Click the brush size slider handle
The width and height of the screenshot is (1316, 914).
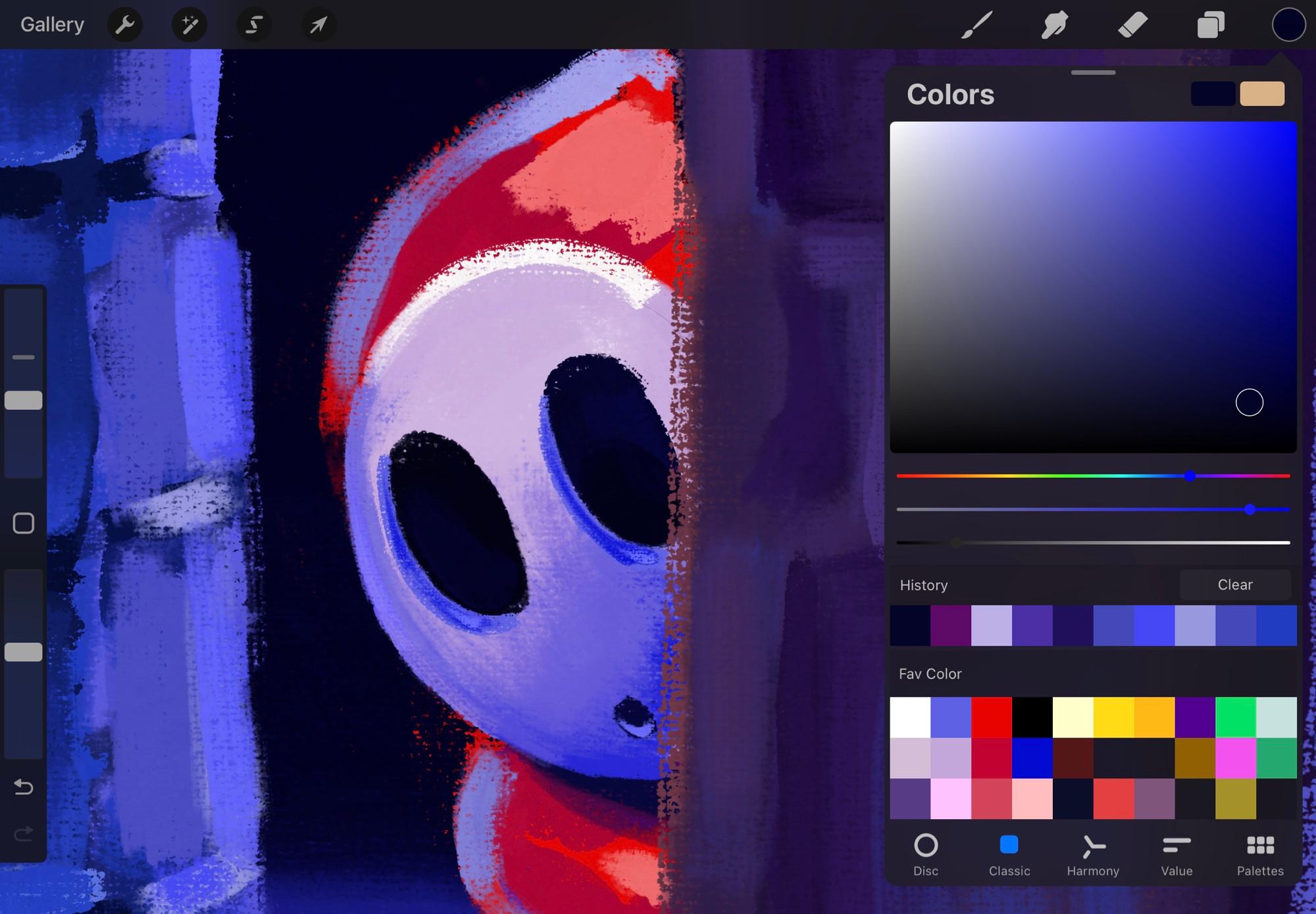[24, 400]
